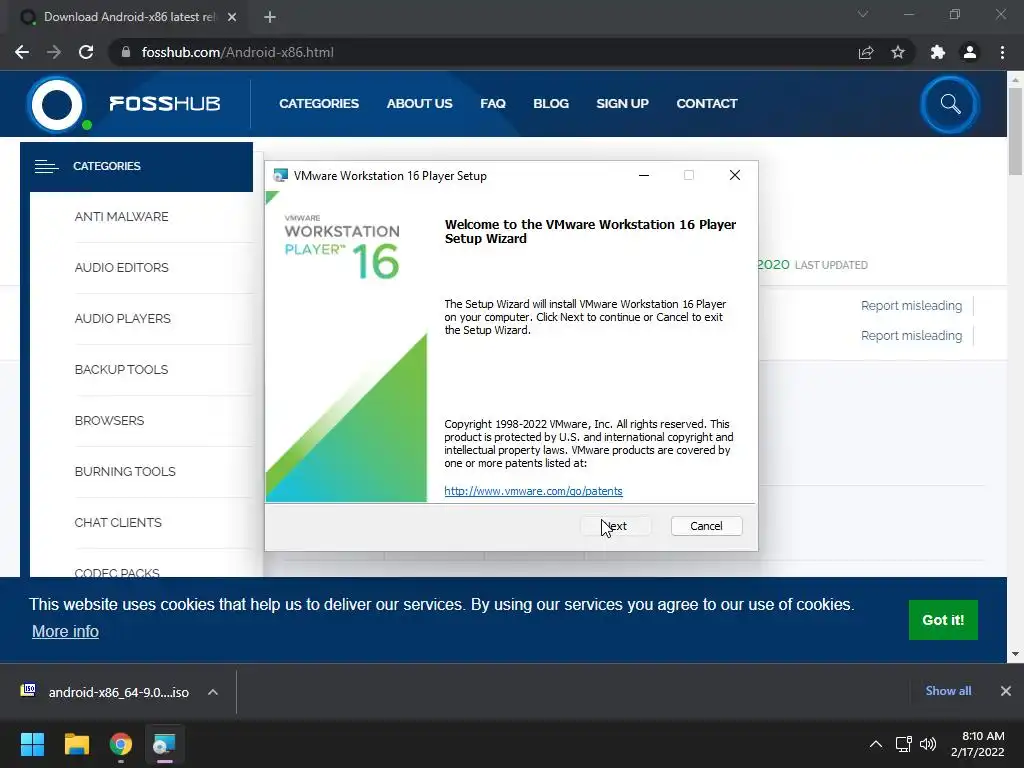The height and width of the screenshot is (768, 1024).
Task: Click the volume speaker tray icon
Action: pos(927,744)
